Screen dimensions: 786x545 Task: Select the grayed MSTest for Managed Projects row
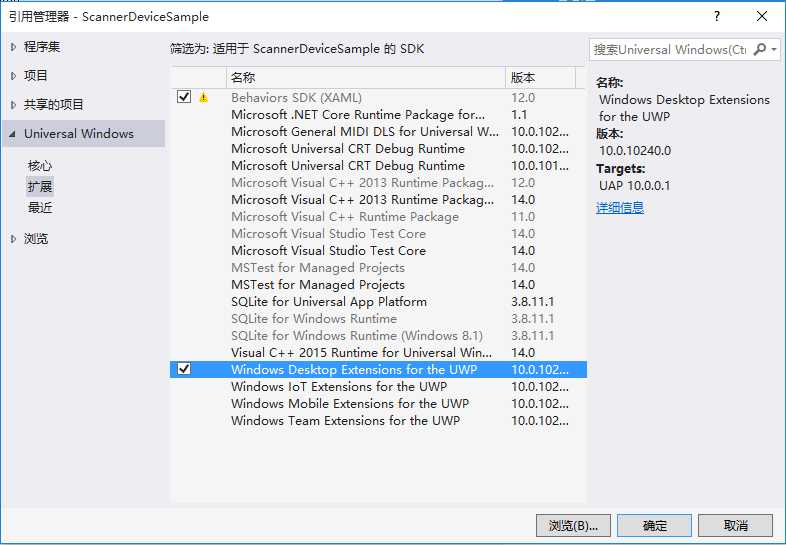[x=378, y=268]
